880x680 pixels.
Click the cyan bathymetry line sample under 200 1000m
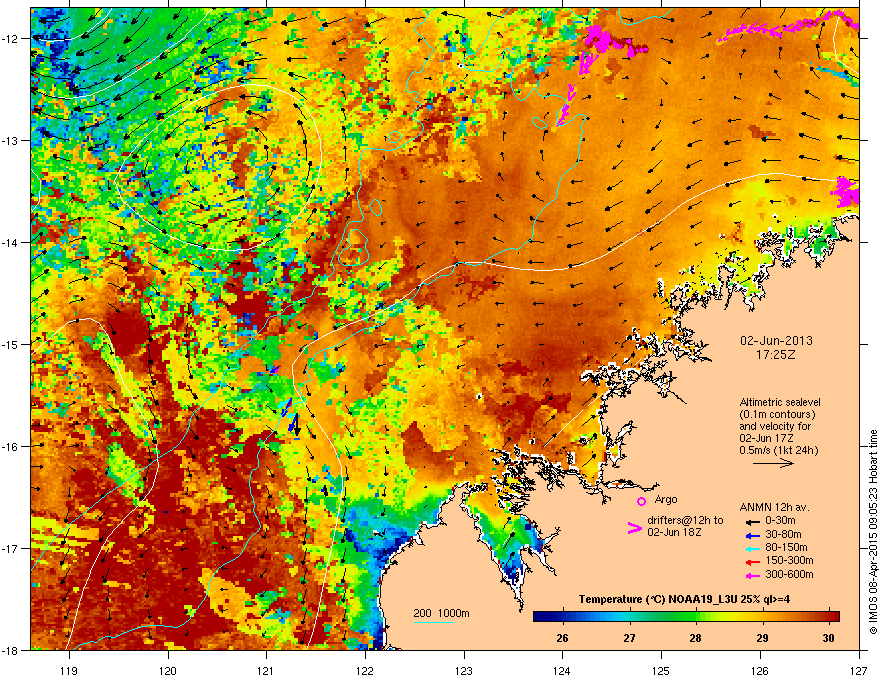(433, 622)
